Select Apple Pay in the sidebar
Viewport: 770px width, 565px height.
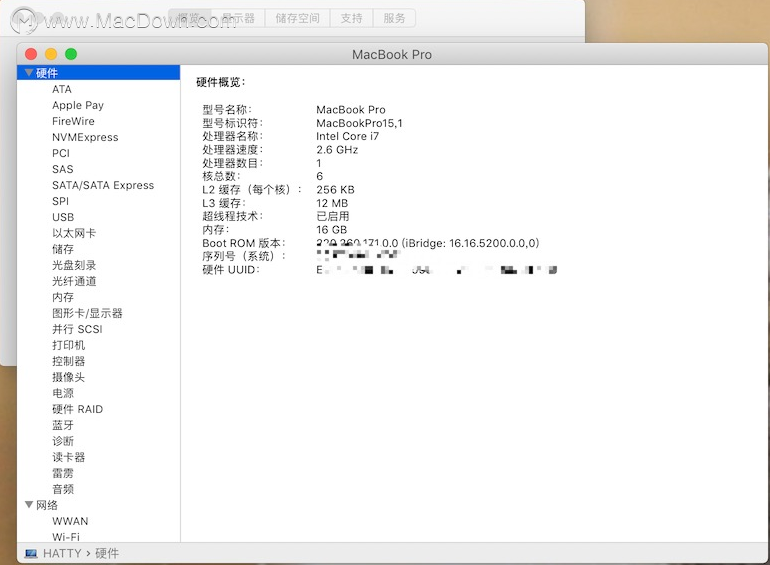78,106
